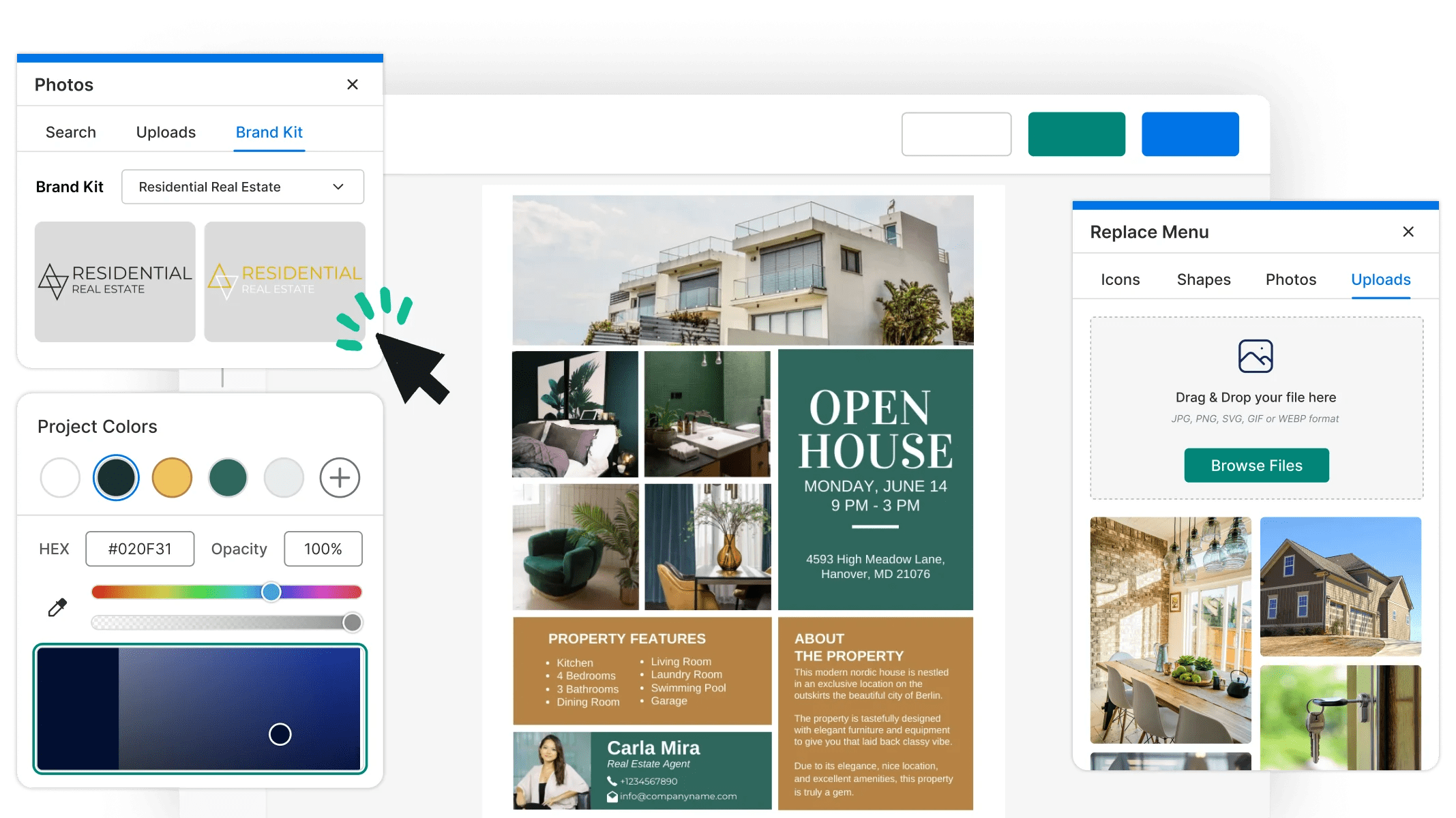Click the Opacity percentage field

click(x=323, y=549)
